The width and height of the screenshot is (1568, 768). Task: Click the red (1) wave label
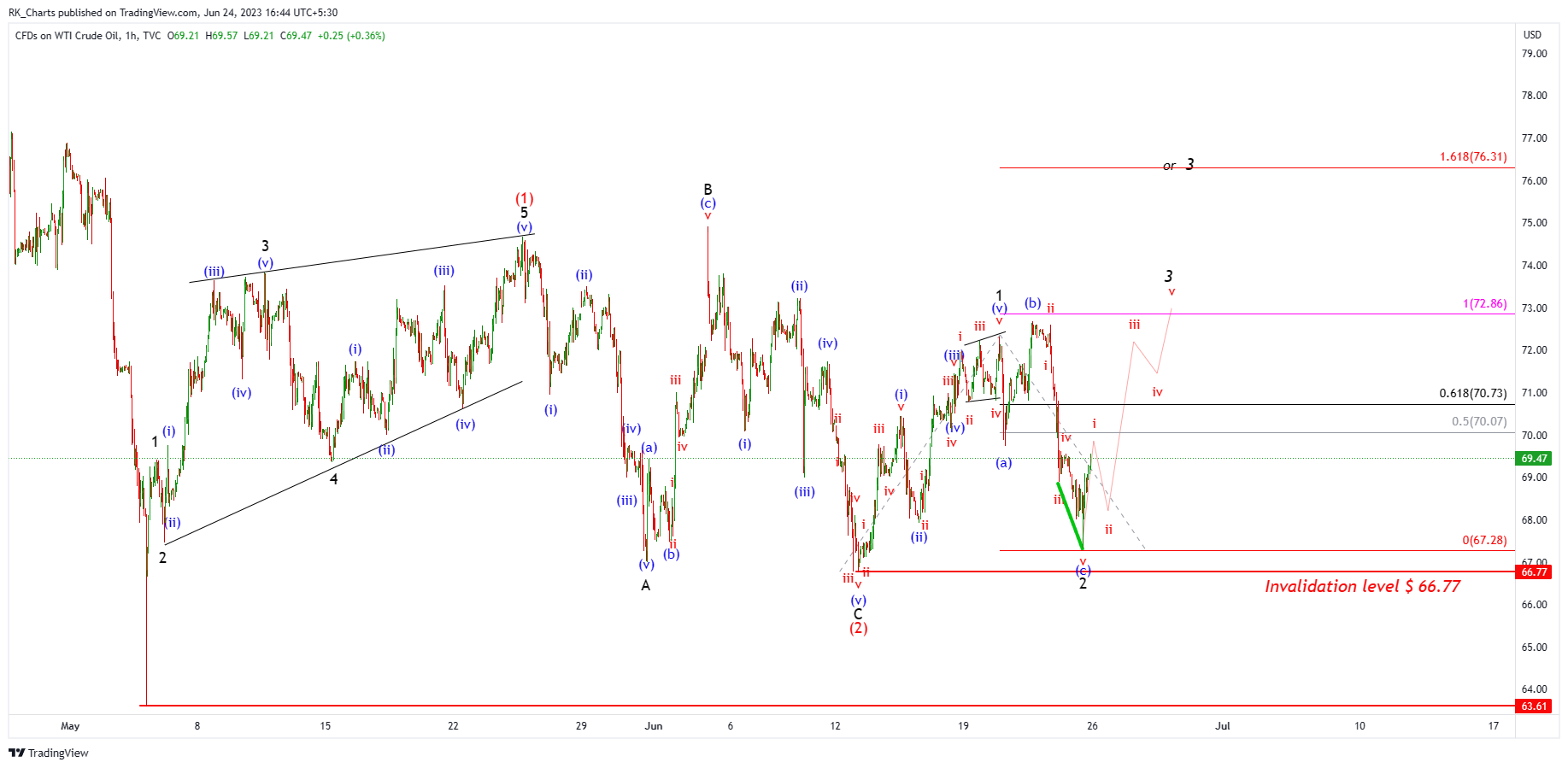524,199
